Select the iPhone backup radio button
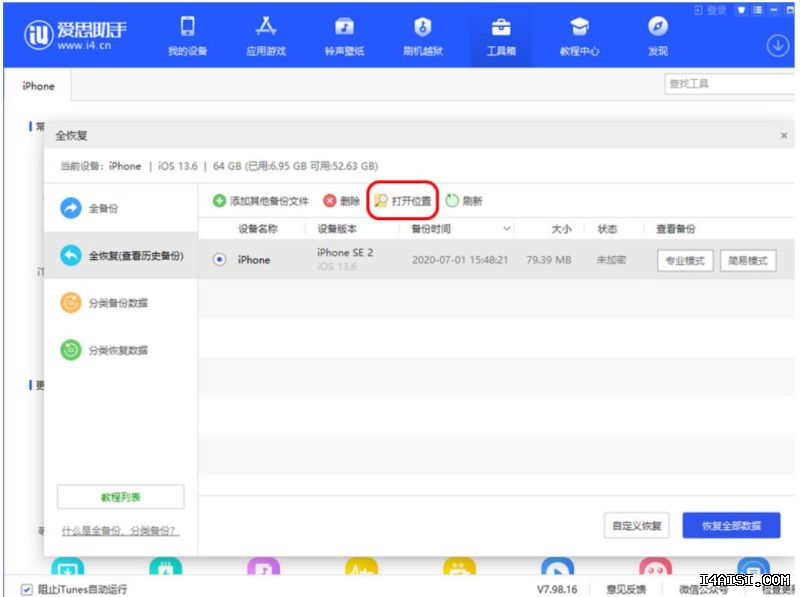Viewport: 800px width, 597px height. point(219,260)
